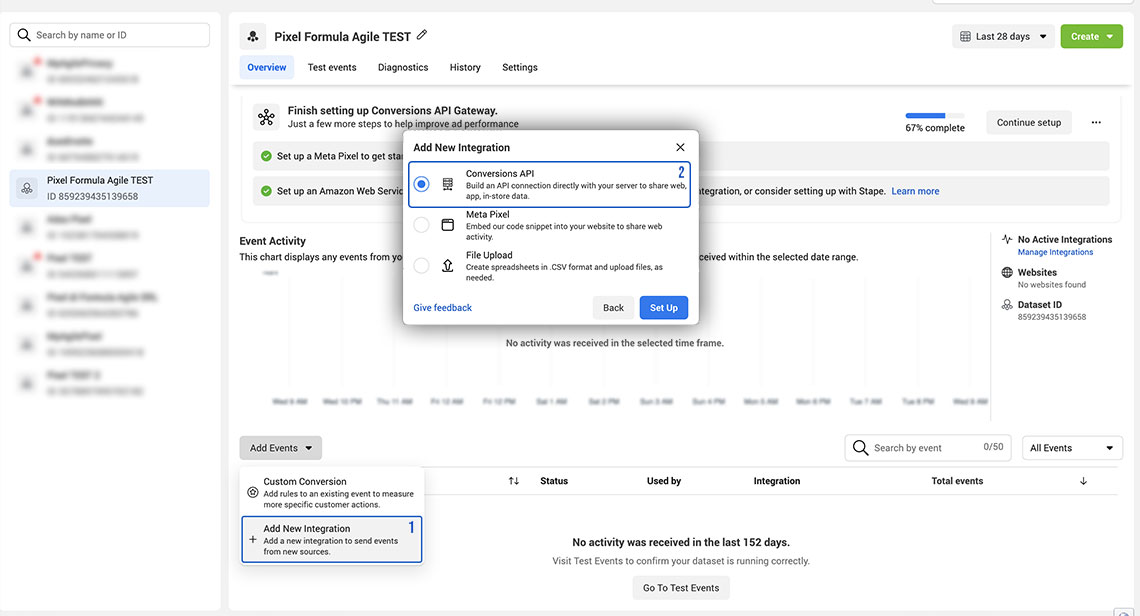Viewport: 1140px width, 616px height.
Task: Open the Diagnostics tab
Action: tap(403, 67)
